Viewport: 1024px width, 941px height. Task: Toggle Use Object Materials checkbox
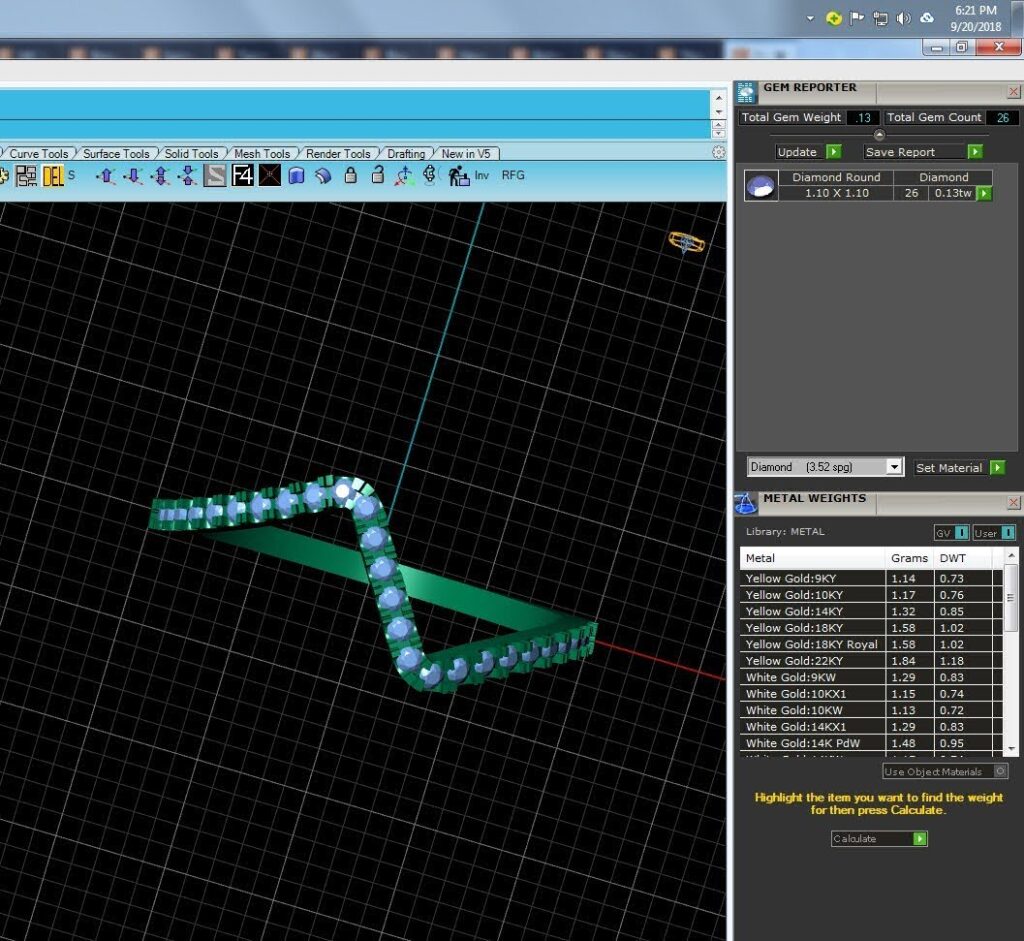[x=945, y=771]
